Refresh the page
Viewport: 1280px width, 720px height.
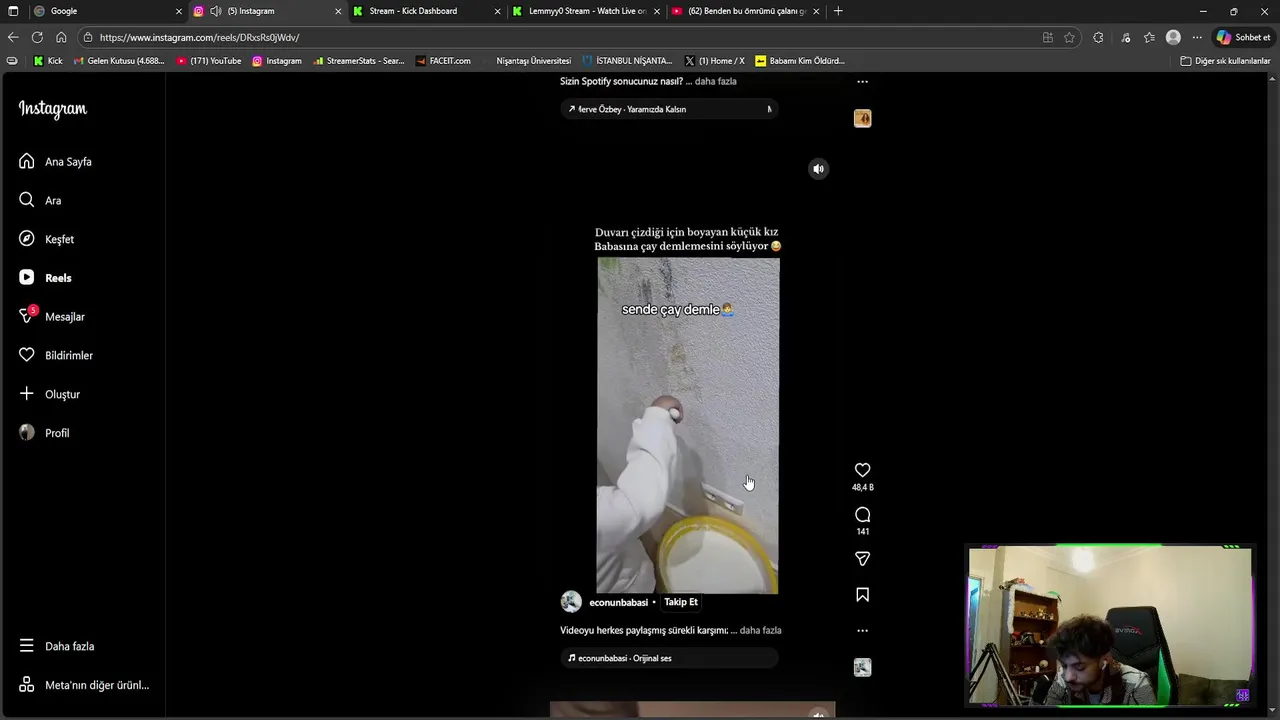[x=37, y=37]
